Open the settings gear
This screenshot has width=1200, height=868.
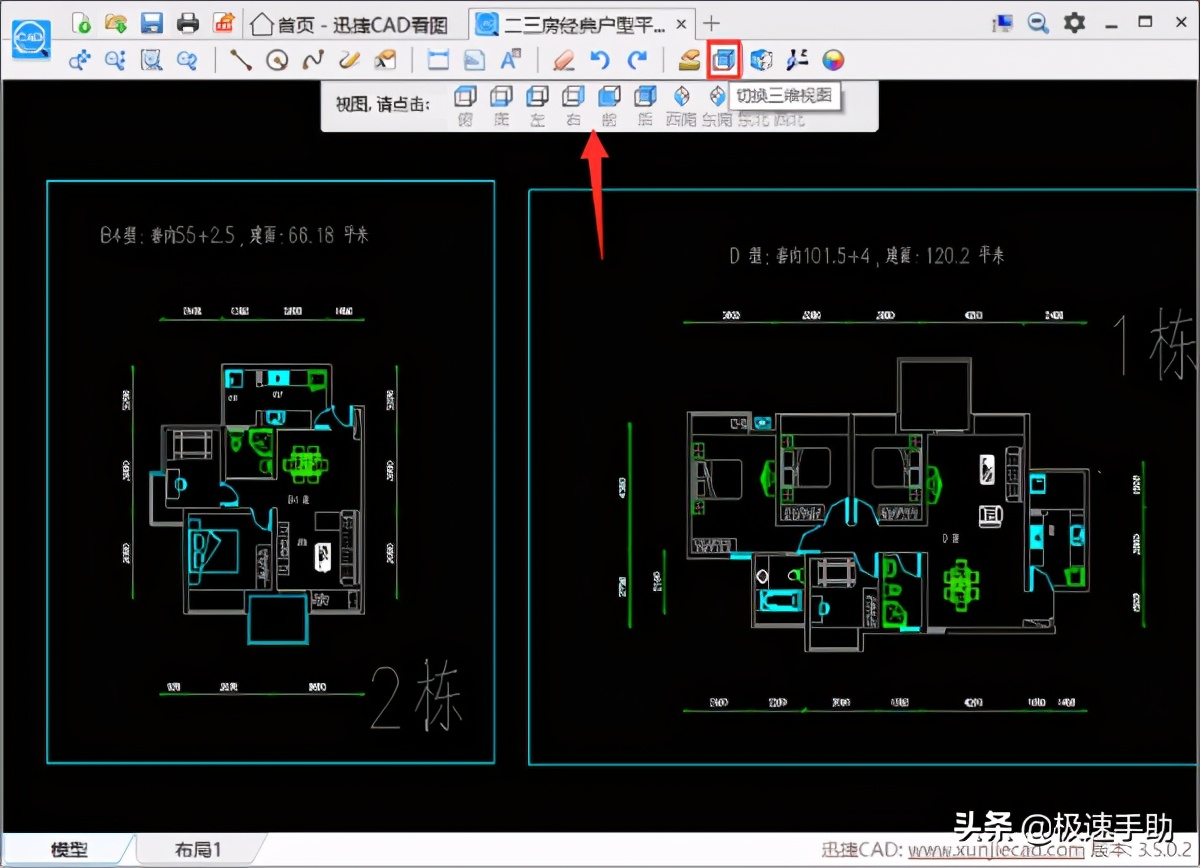click(1074, 22)
